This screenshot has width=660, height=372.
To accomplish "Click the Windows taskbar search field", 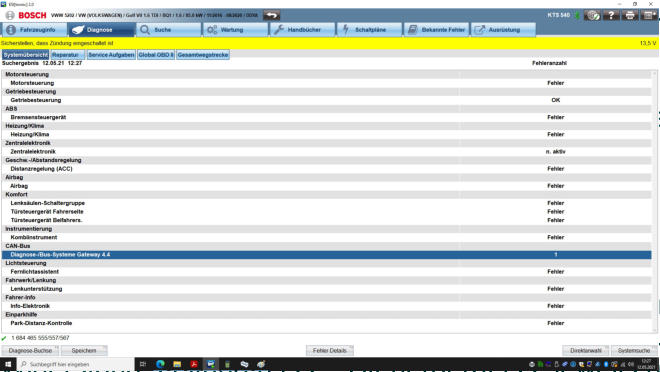I will pyautogui.click(x=76, y=364).
